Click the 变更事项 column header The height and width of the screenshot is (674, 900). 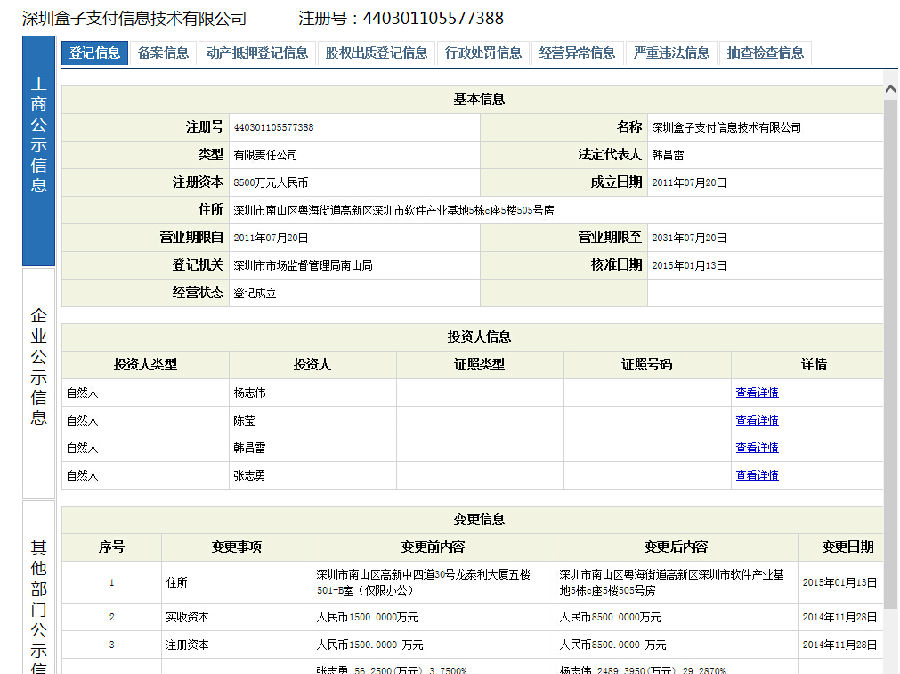[x=236, y=547]
